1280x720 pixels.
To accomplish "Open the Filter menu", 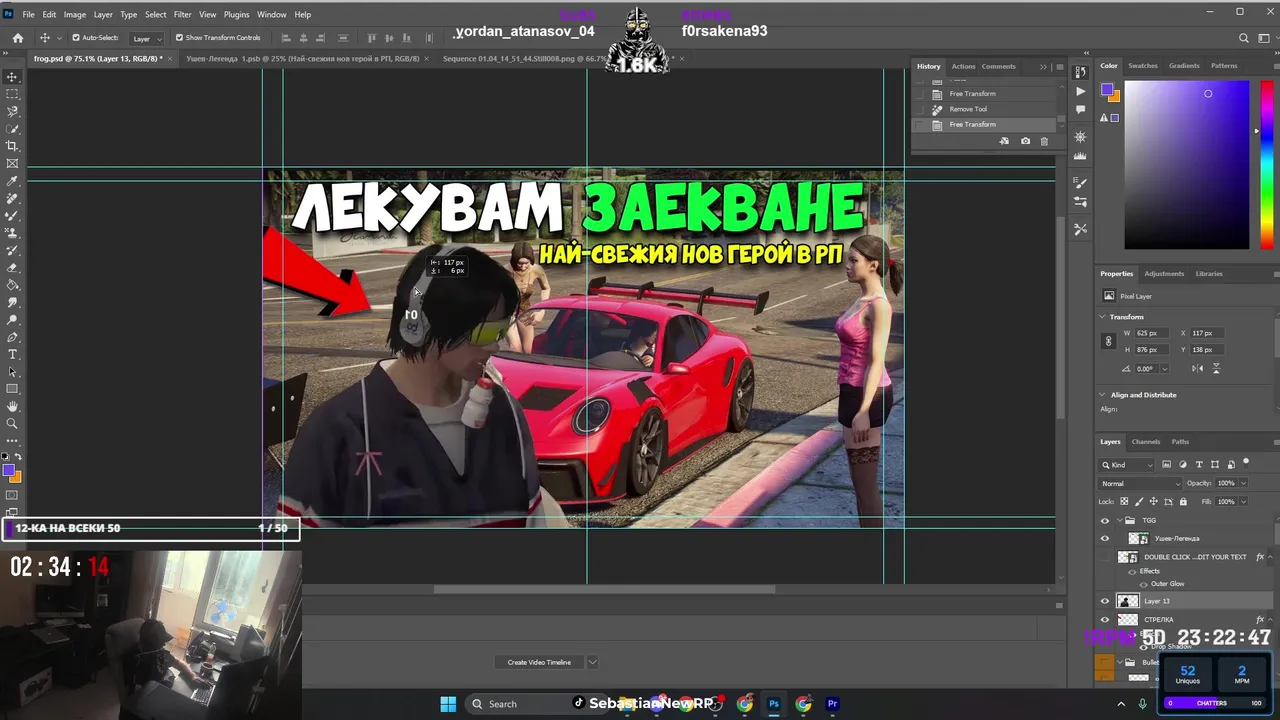I will coord(182,14).
